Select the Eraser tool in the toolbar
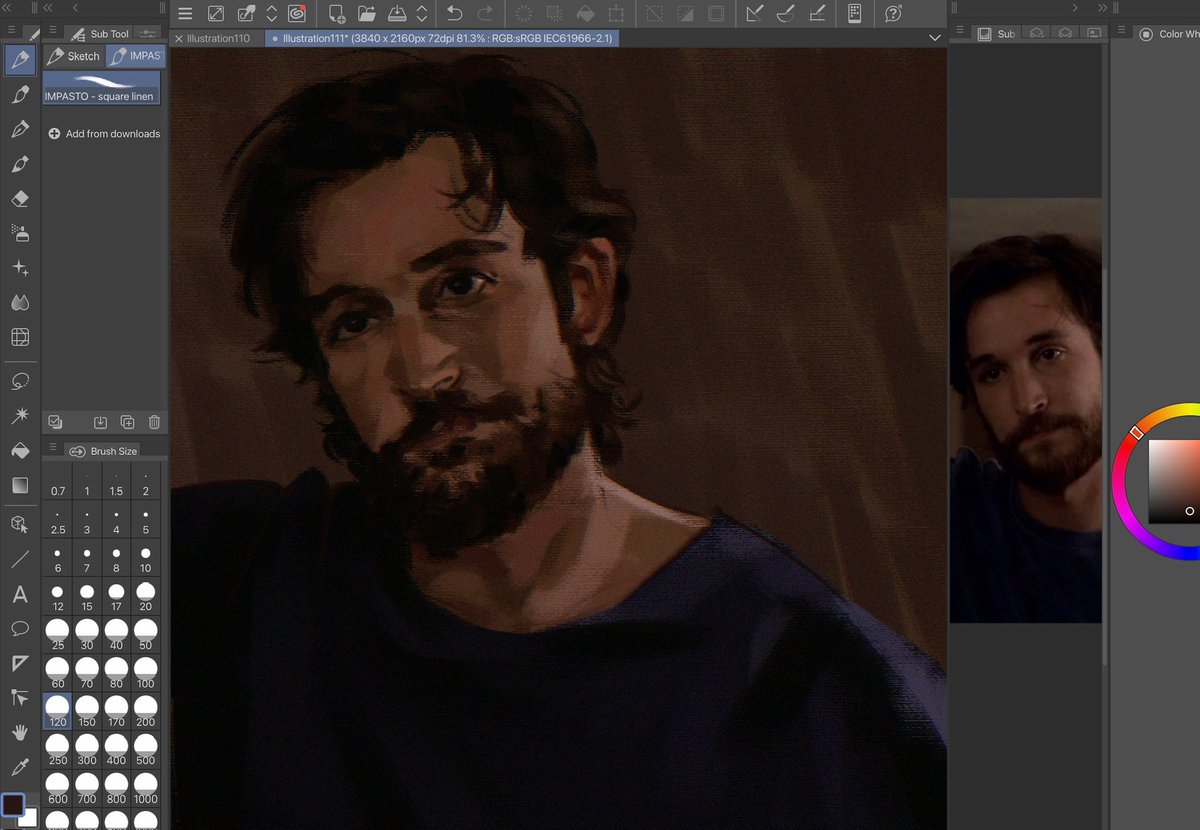Image resolution: width=1200 pixels, height=830 pixels. (20, 198)
